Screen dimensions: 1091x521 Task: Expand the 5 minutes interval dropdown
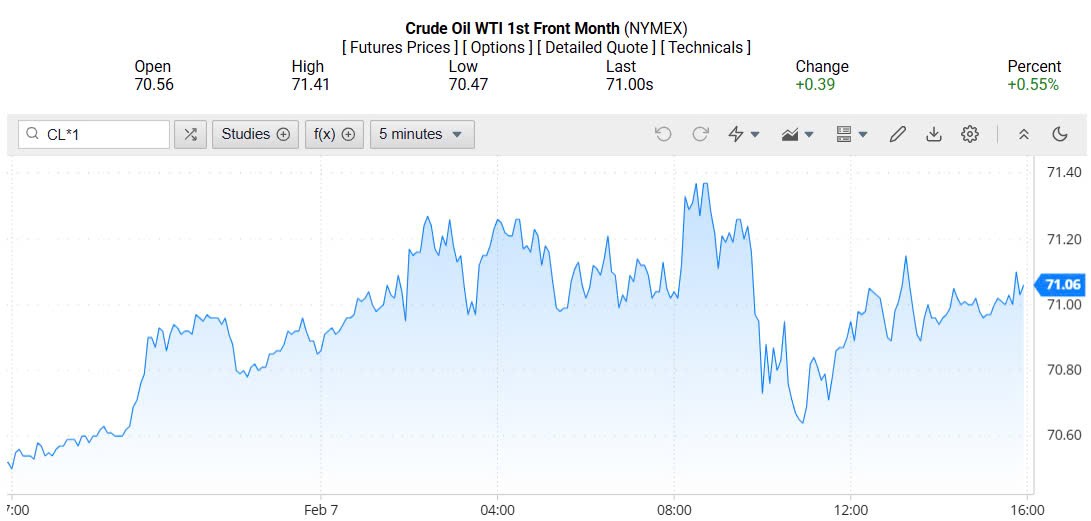421,134
